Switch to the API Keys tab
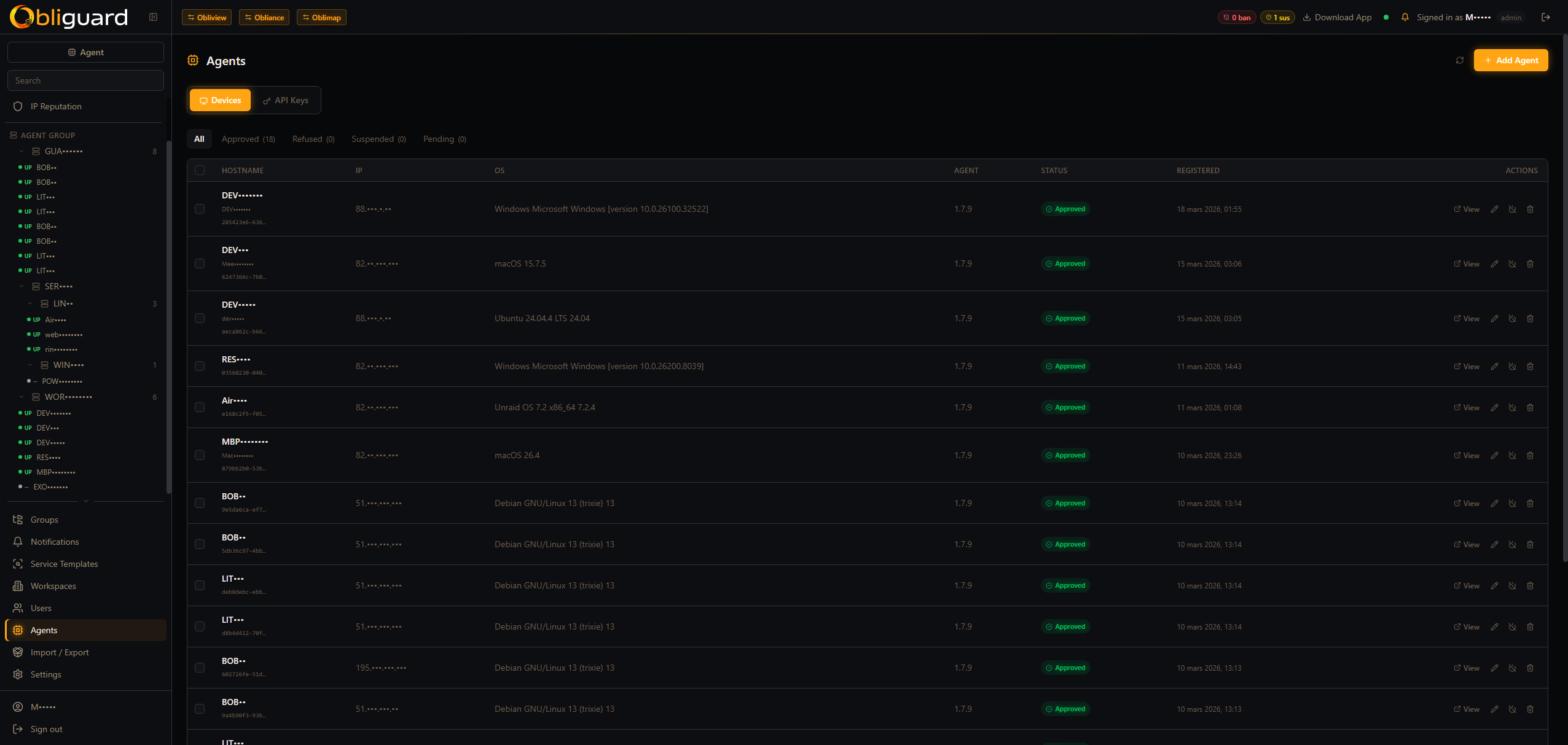The width and height of the screenshot is (1568, 745). [285, 99]
